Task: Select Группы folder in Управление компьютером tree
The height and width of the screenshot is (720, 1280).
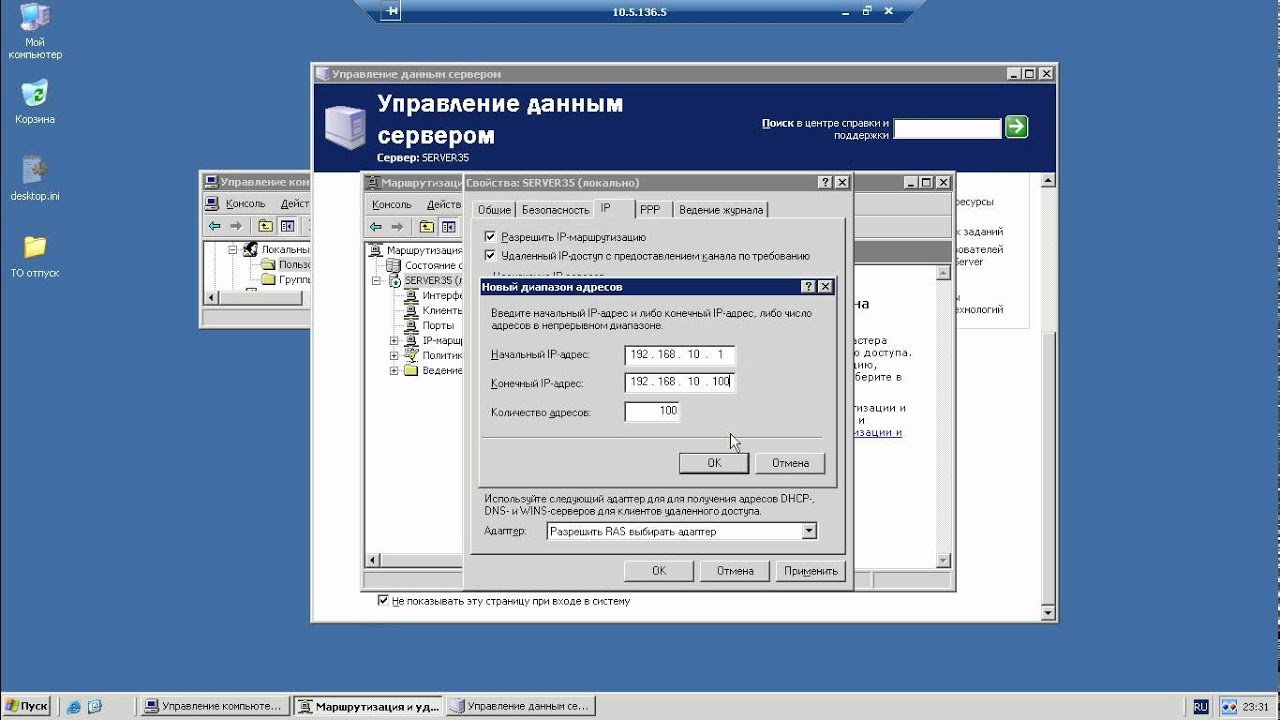Action: [x=285, y=279]
